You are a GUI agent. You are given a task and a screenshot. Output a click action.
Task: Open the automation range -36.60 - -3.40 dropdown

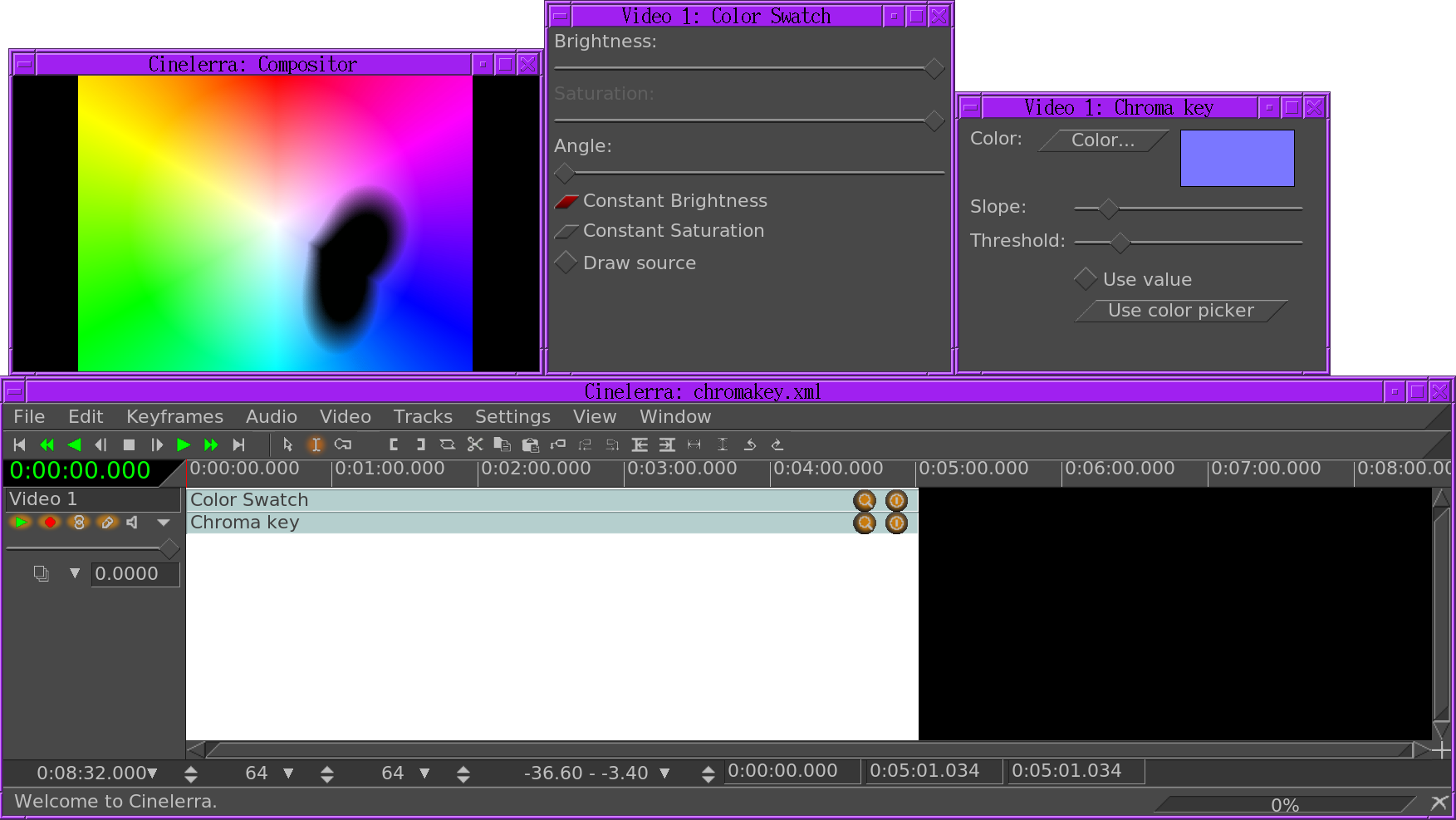[664, 773]
